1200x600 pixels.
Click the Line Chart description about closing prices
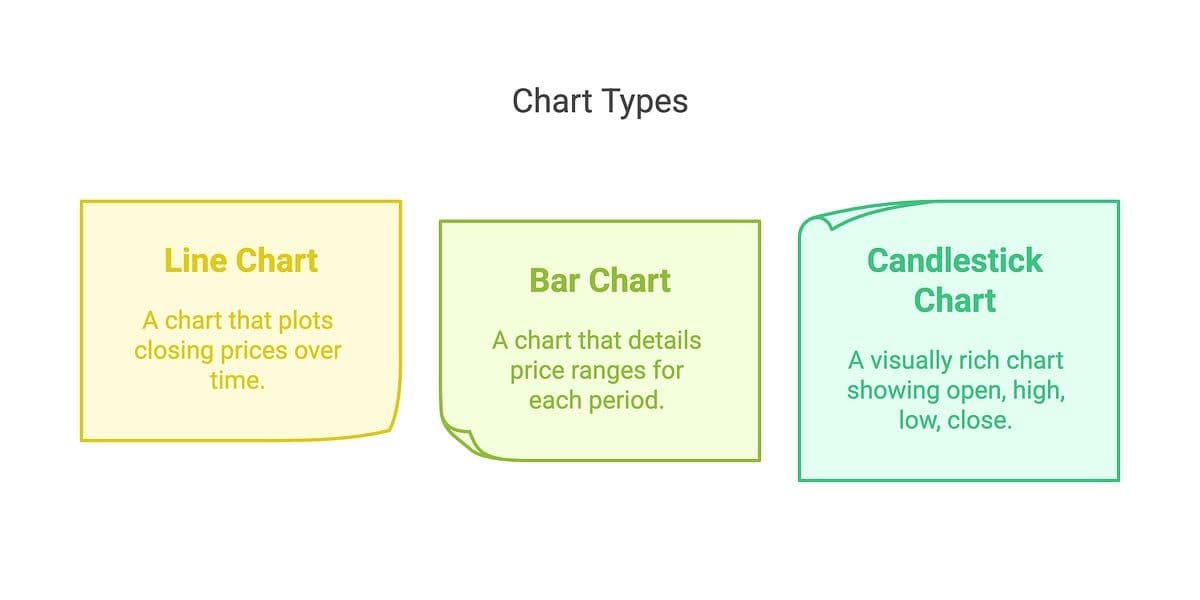click(238, 350)
